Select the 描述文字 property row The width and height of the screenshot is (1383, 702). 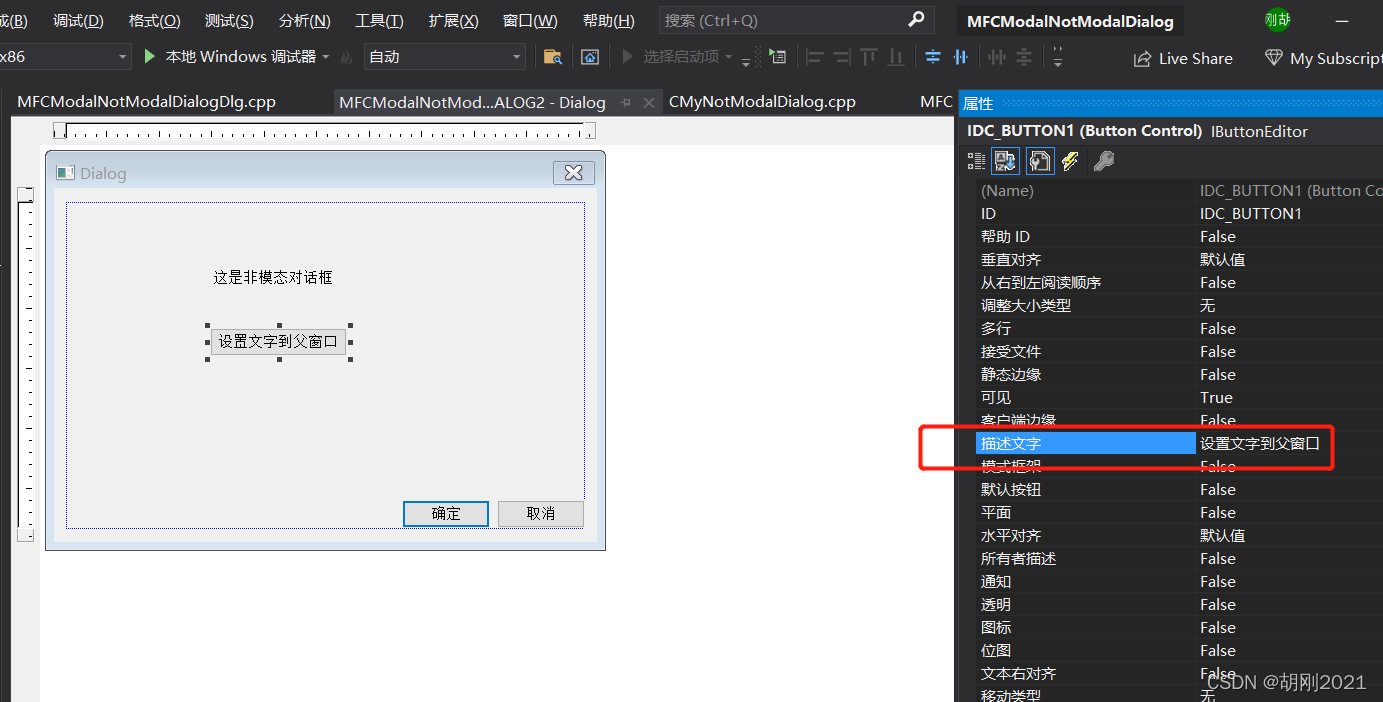click(1179, 443)
